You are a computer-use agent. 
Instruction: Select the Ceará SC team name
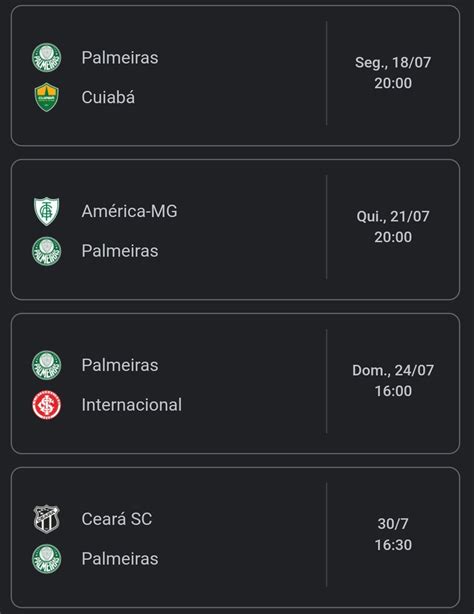(x=117, y=519)
